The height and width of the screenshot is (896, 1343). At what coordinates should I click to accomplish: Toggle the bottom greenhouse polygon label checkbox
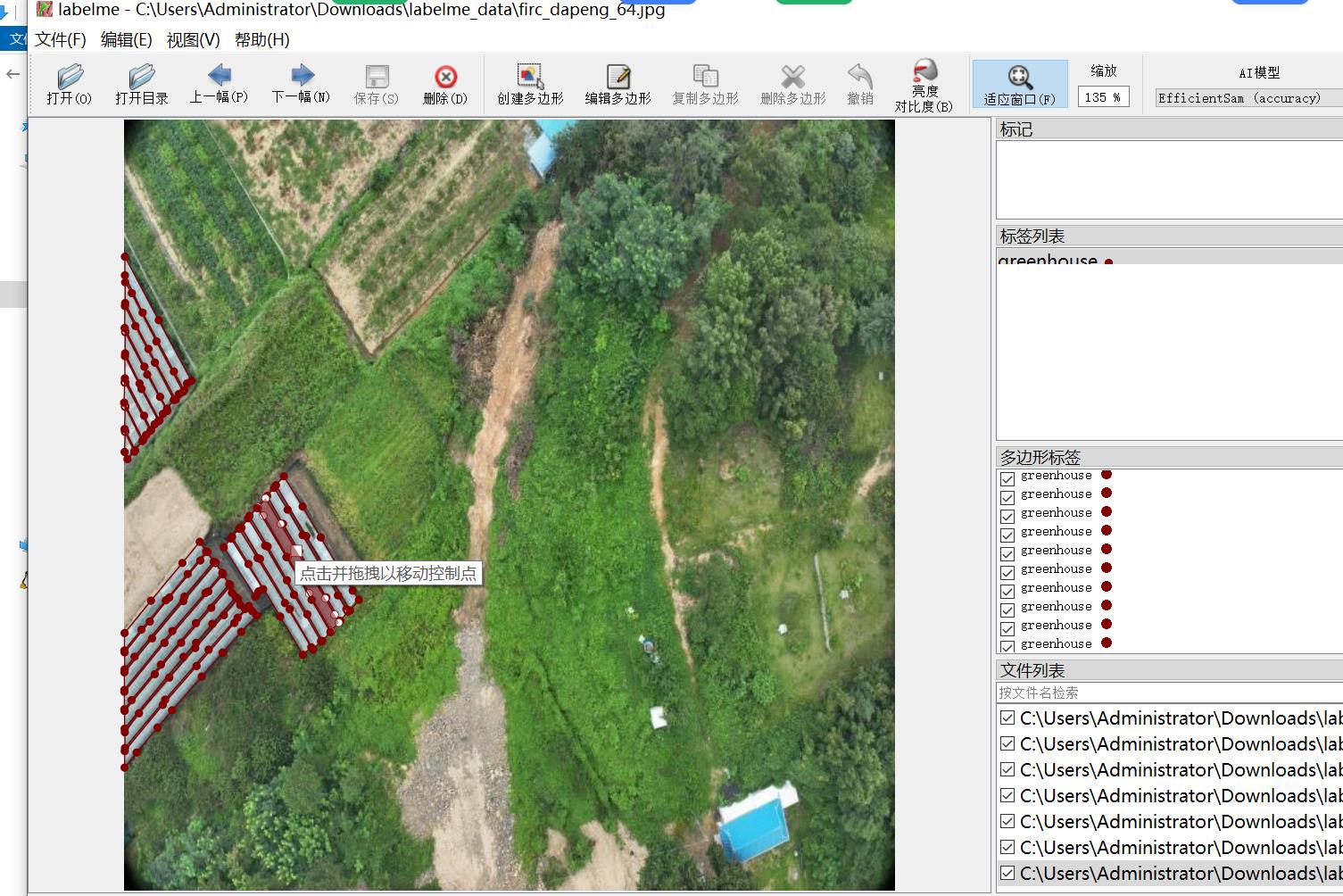[x=1007, y=645]
